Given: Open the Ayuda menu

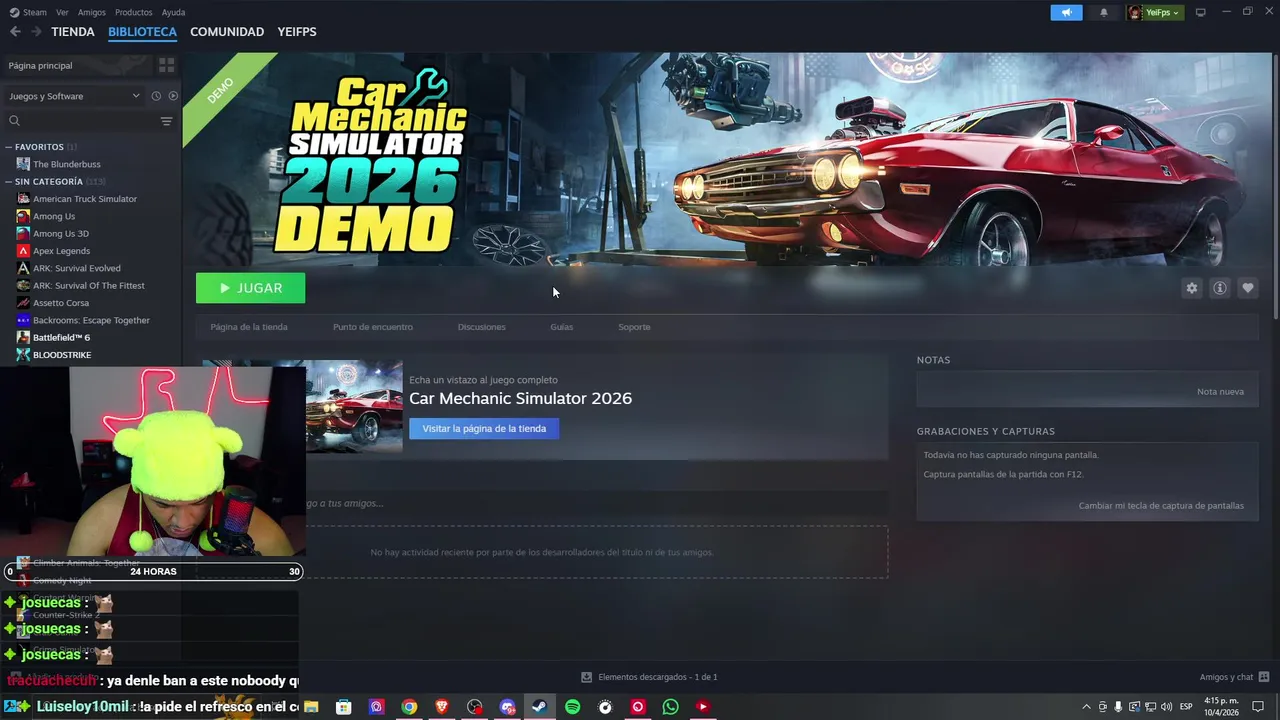Looking at the screenshot, I should (x=173, y=12).
